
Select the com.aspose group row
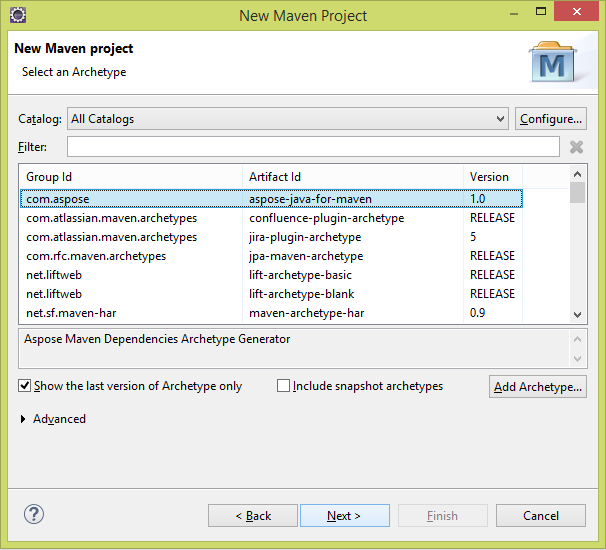tap(271, 199)
